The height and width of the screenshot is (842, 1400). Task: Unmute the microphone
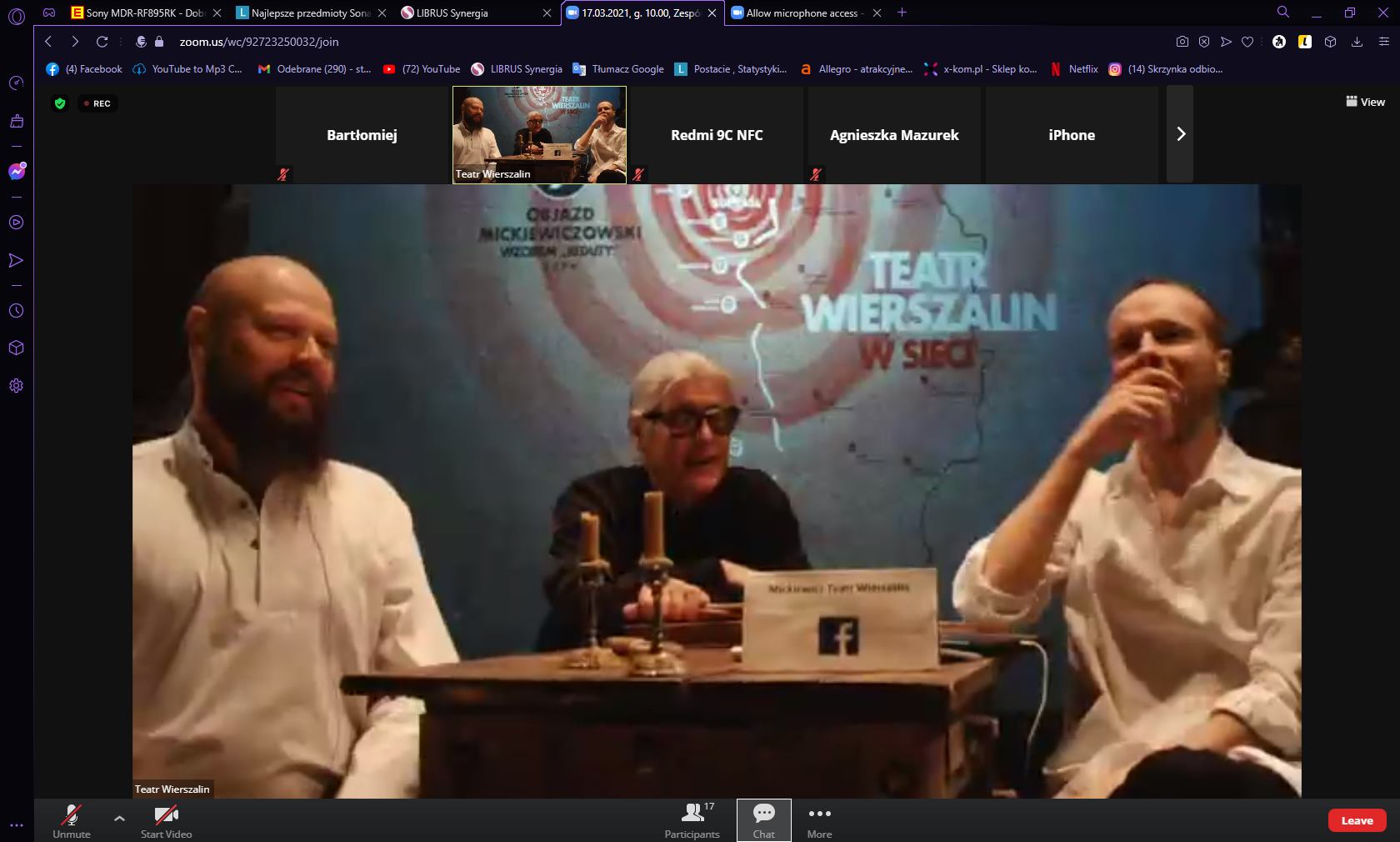pos(72,820)
